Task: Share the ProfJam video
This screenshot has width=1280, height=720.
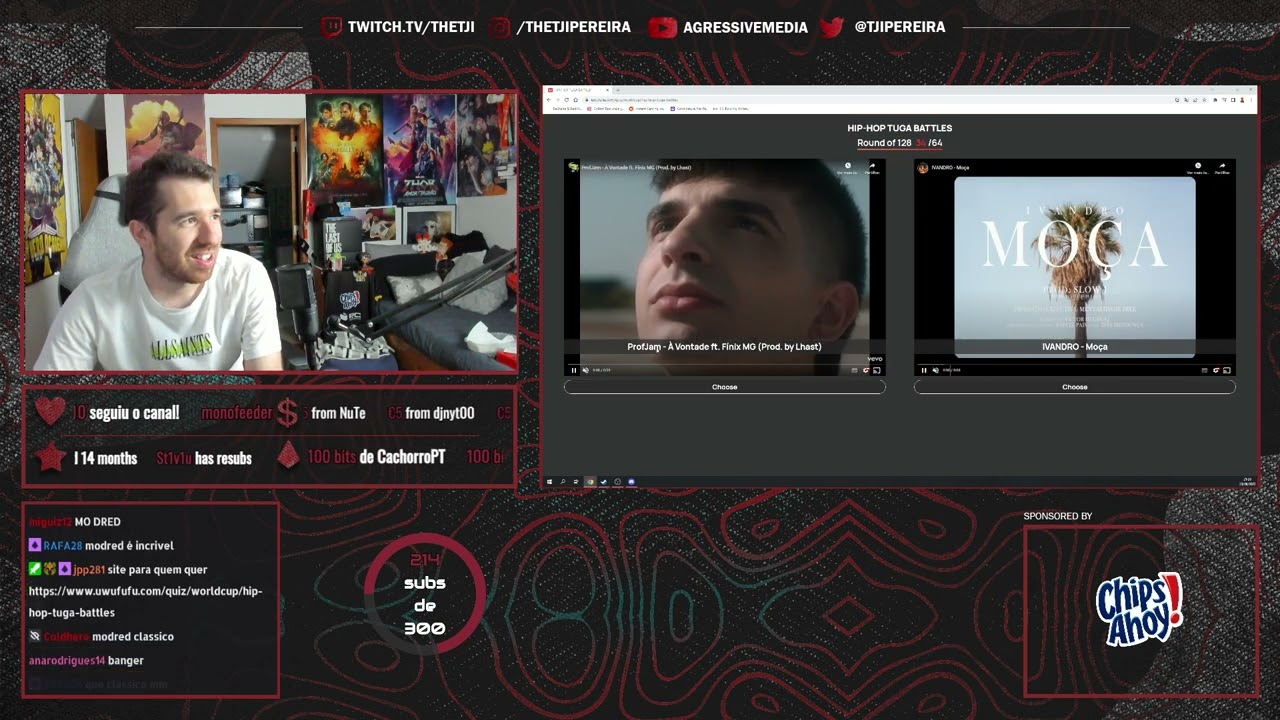Action: 872,167
